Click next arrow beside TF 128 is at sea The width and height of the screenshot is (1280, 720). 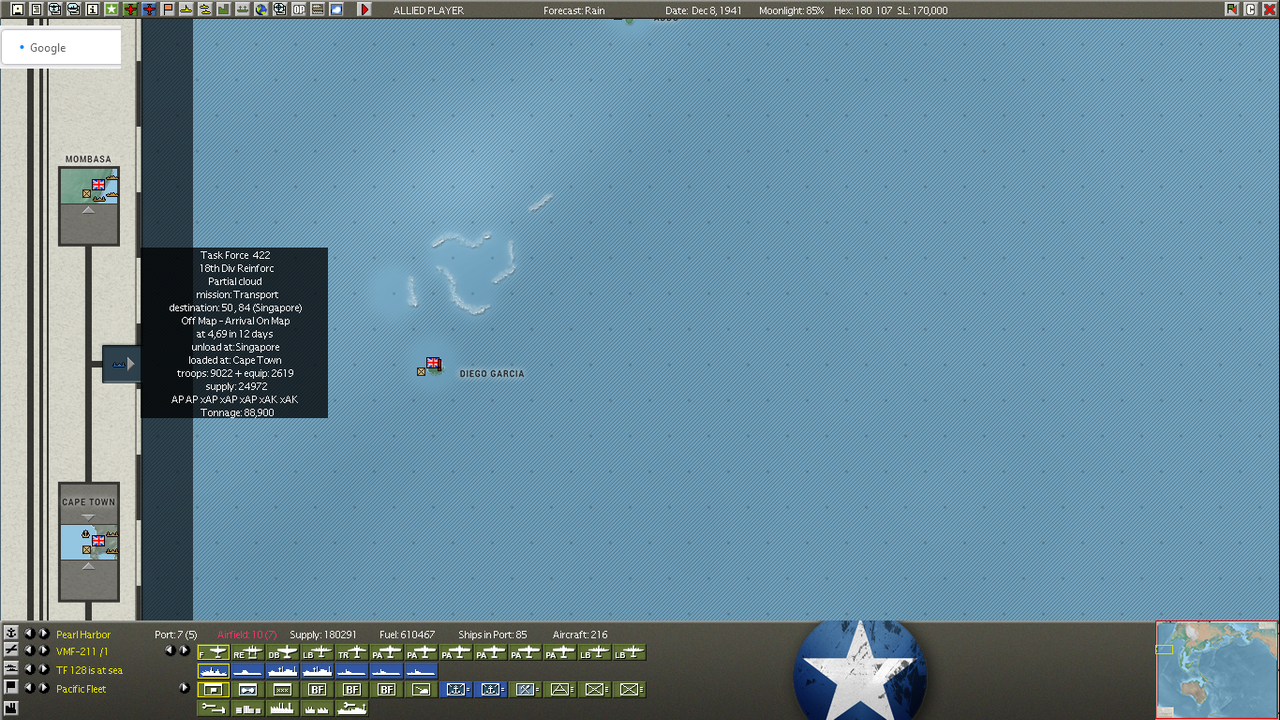tap(44, 669)
